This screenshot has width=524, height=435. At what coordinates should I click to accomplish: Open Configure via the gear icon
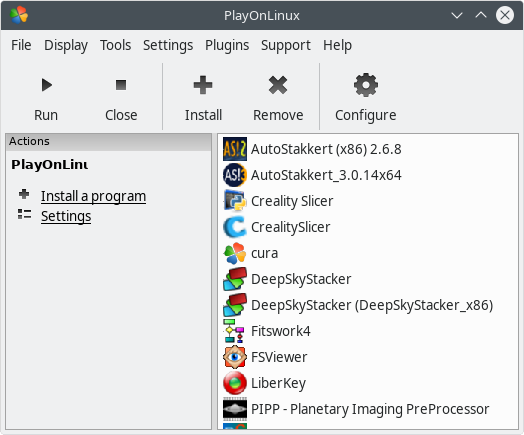click(x=366, y=85)
